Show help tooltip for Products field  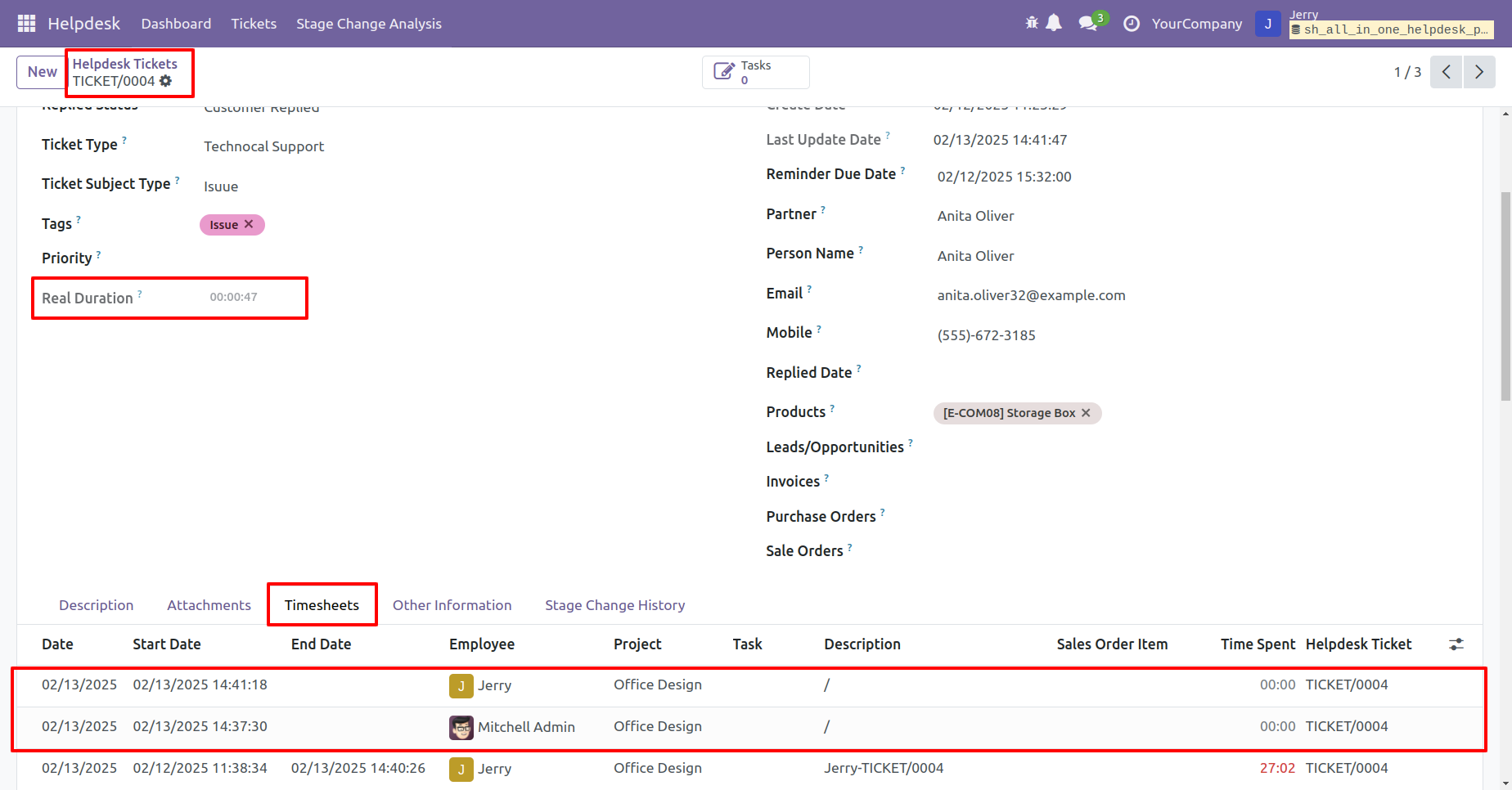pos(832,408)
